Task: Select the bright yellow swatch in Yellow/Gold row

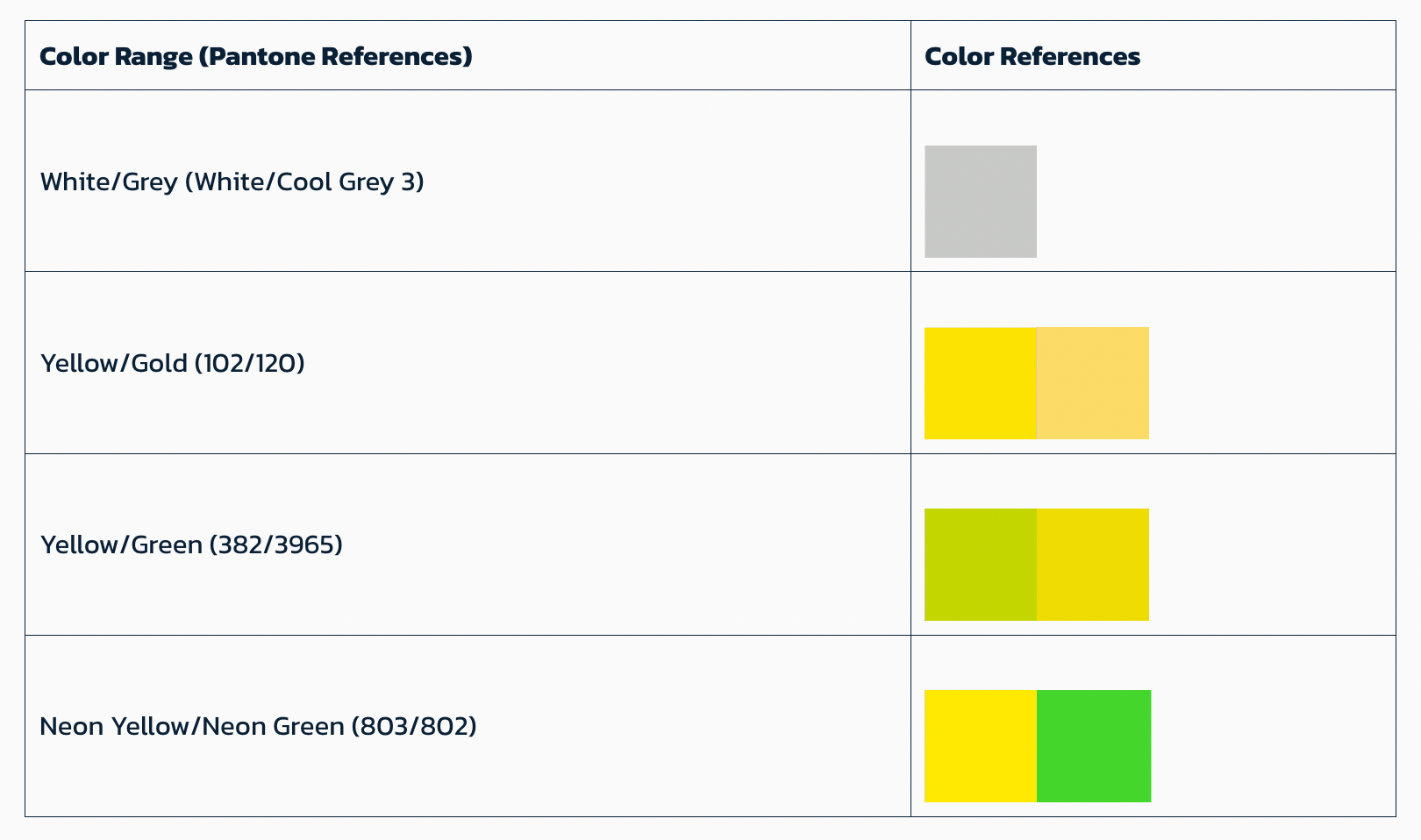Action: click(x=980, y=383)
